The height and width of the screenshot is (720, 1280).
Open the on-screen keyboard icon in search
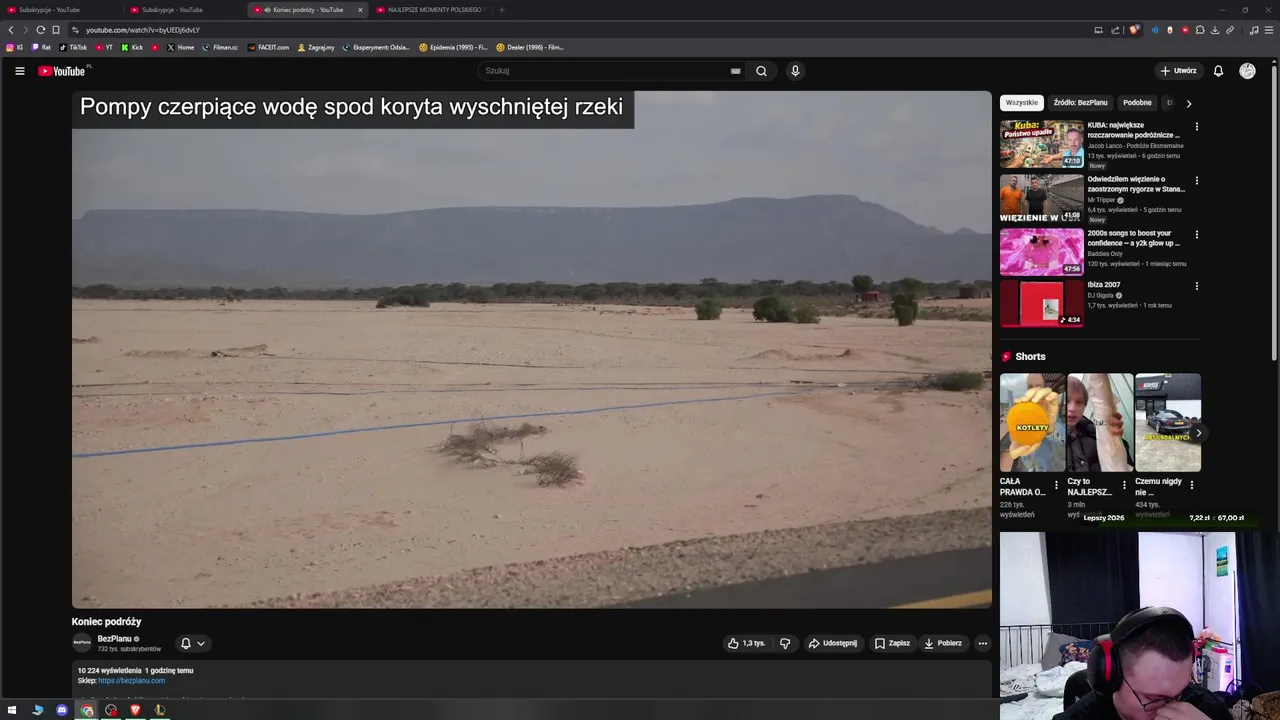(735, 71)
